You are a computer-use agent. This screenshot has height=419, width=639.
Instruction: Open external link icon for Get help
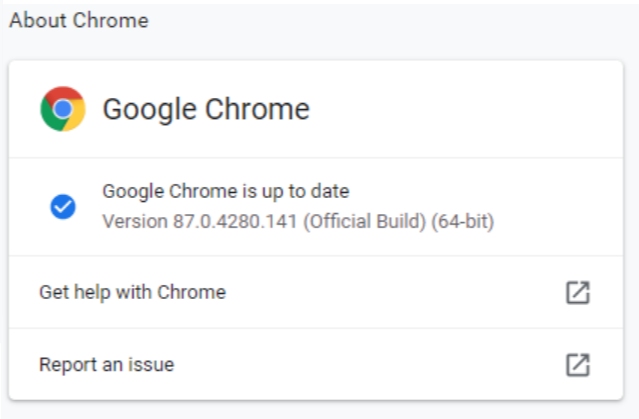click(578, 292)
